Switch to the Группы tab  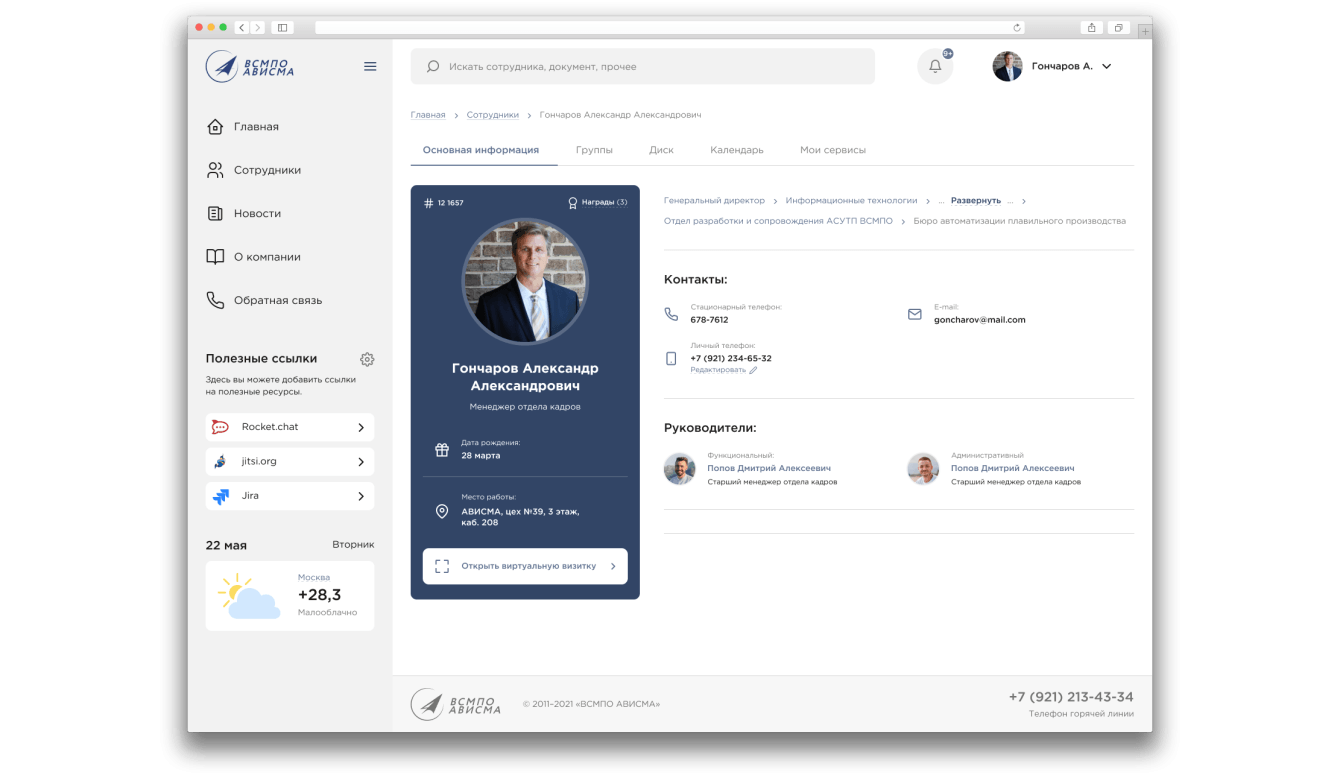pyautogui.click(x=594, y=150)
